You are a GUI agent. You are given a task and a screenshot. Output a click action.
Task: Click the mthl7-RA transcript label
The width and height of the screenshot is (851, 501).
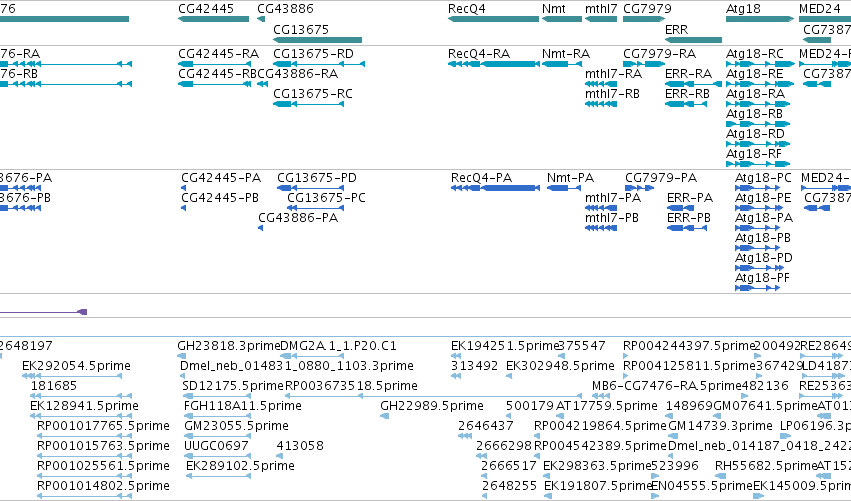[613, 74]
